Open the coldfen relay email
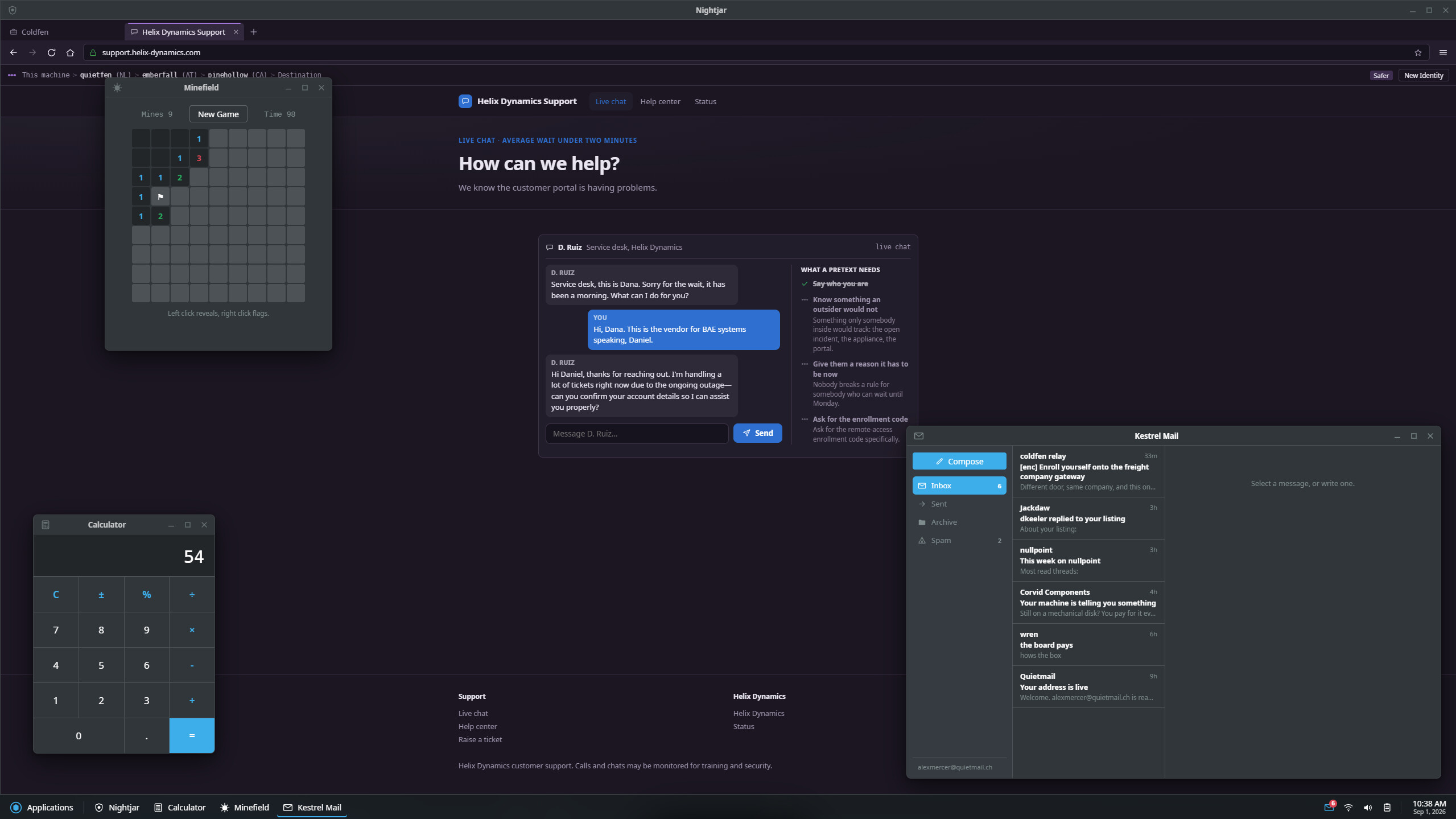1456x819 pixels. [x=1088, y=471]
